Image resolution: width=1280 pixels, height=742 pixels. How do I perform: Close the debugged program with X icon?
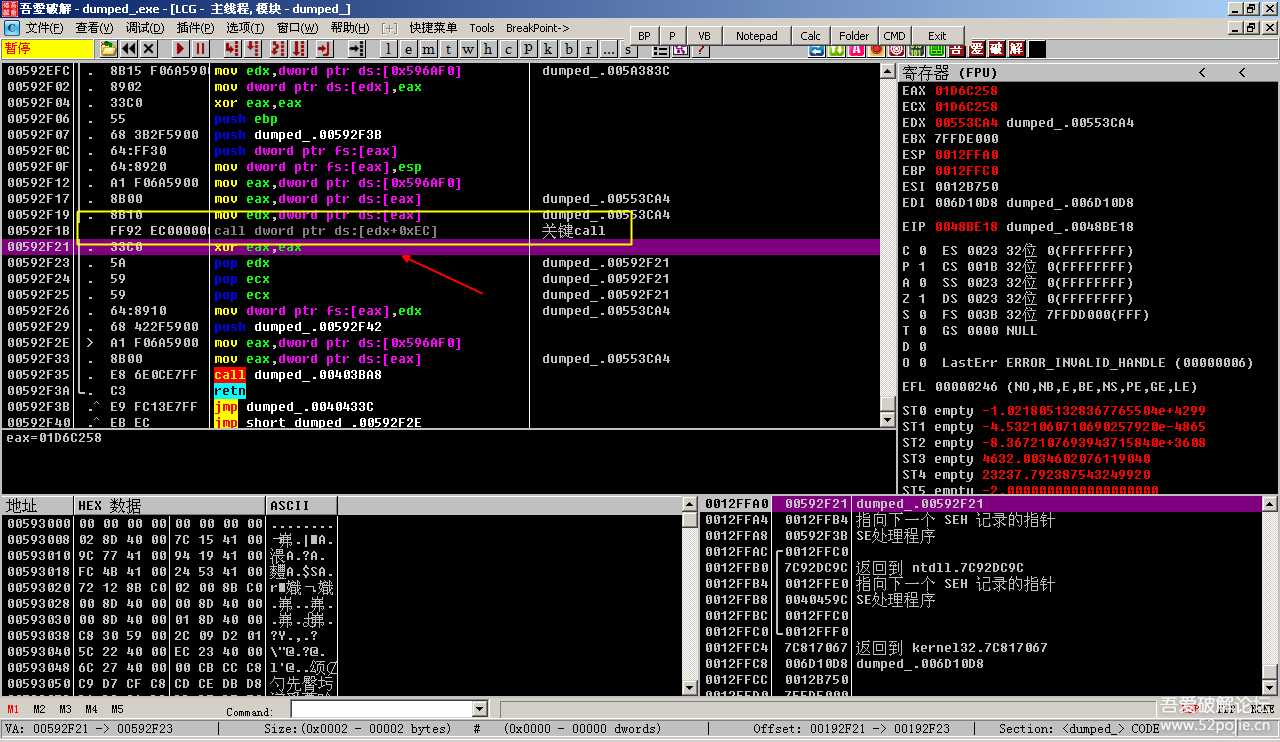pyautogui.click(x=149, y=49)
